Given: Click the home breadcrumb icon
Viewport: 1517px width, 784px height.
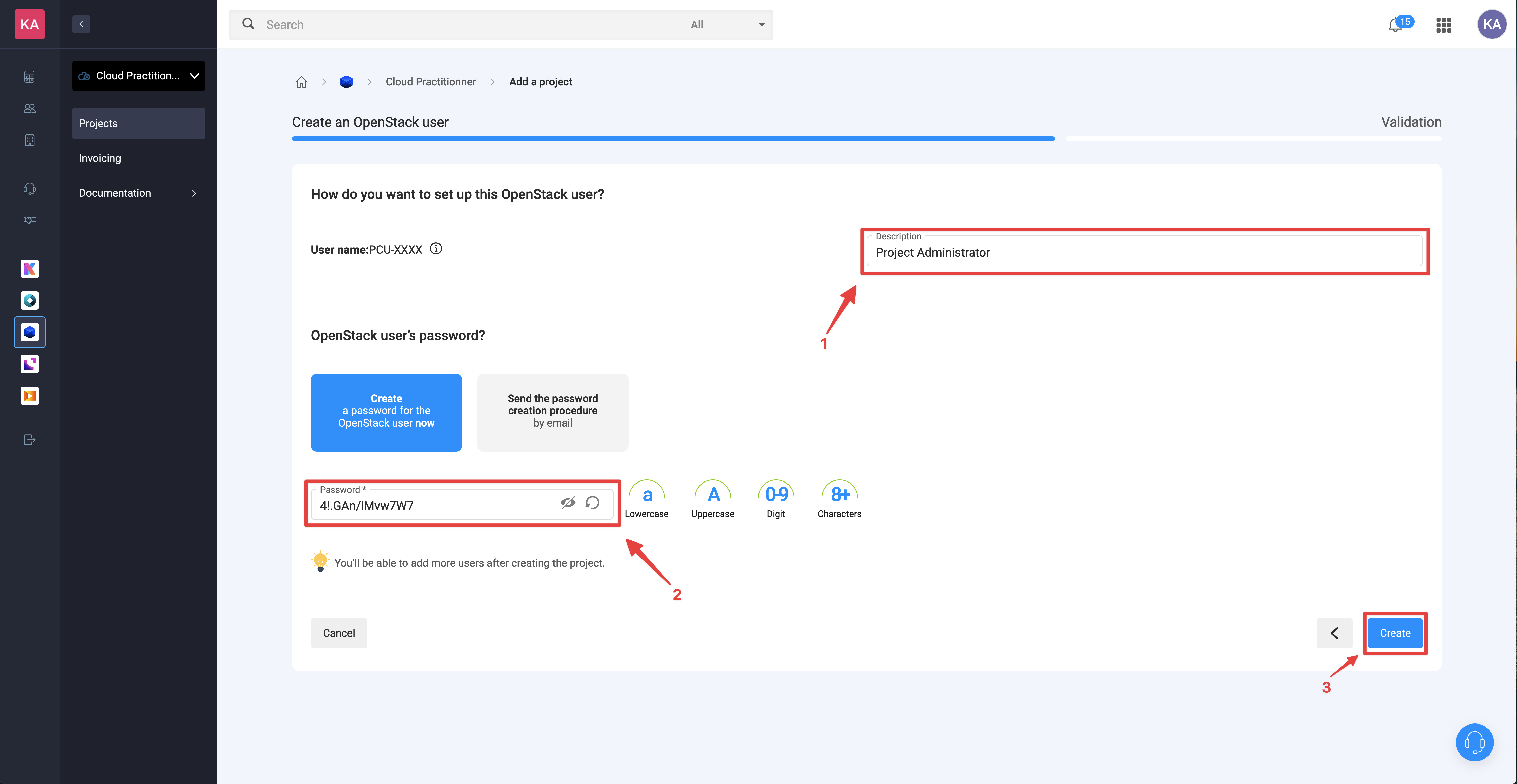Looking at the screenshot, I should tap(300, 81).
